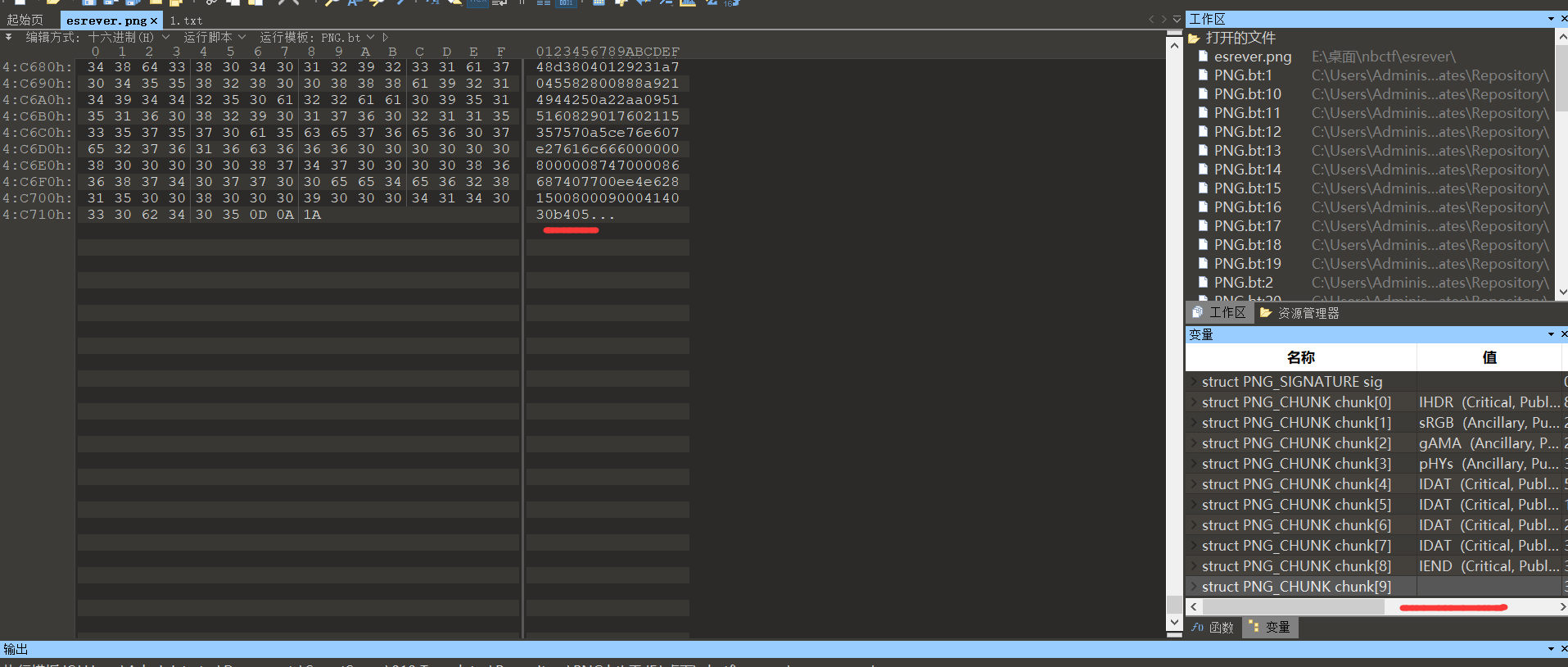Screen dimensions: 1568x667
Task: Go to next tab with right arrow
Action: [x=1164, y=19]
